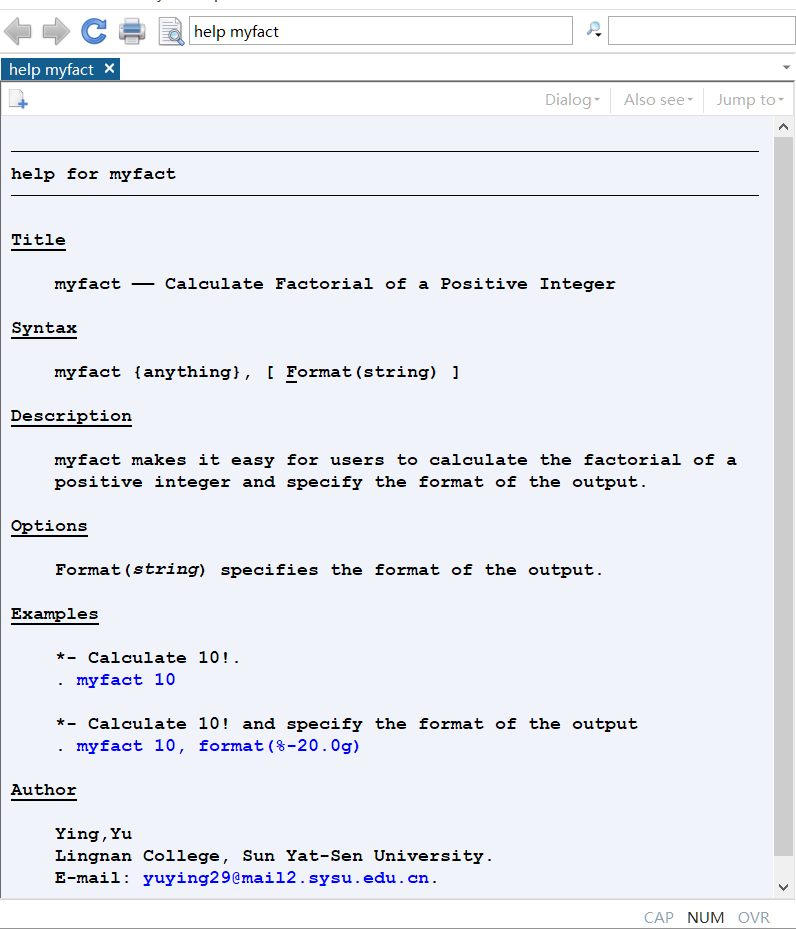Click the 'Format(string)' syntax text
This screenshot has height=929, width=796.
(361, 372)
